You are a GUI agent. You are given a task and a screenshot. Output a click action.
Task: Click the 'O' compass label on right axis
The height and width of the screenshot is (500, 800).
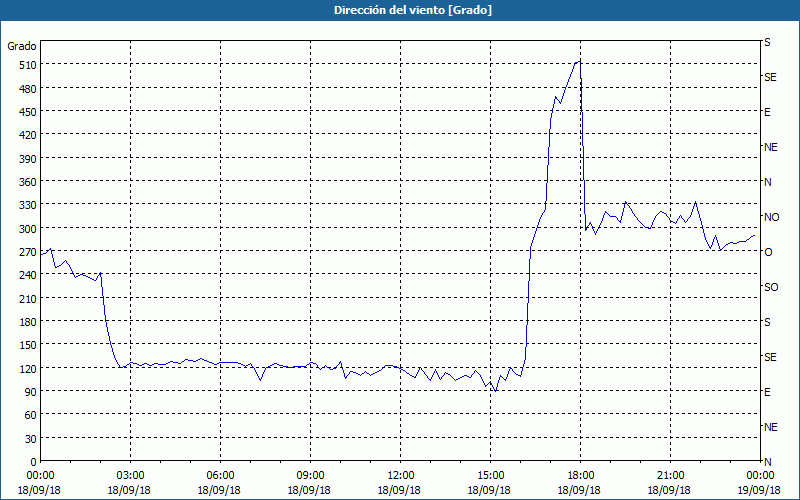pyautogui.click(x=768, y=252)
